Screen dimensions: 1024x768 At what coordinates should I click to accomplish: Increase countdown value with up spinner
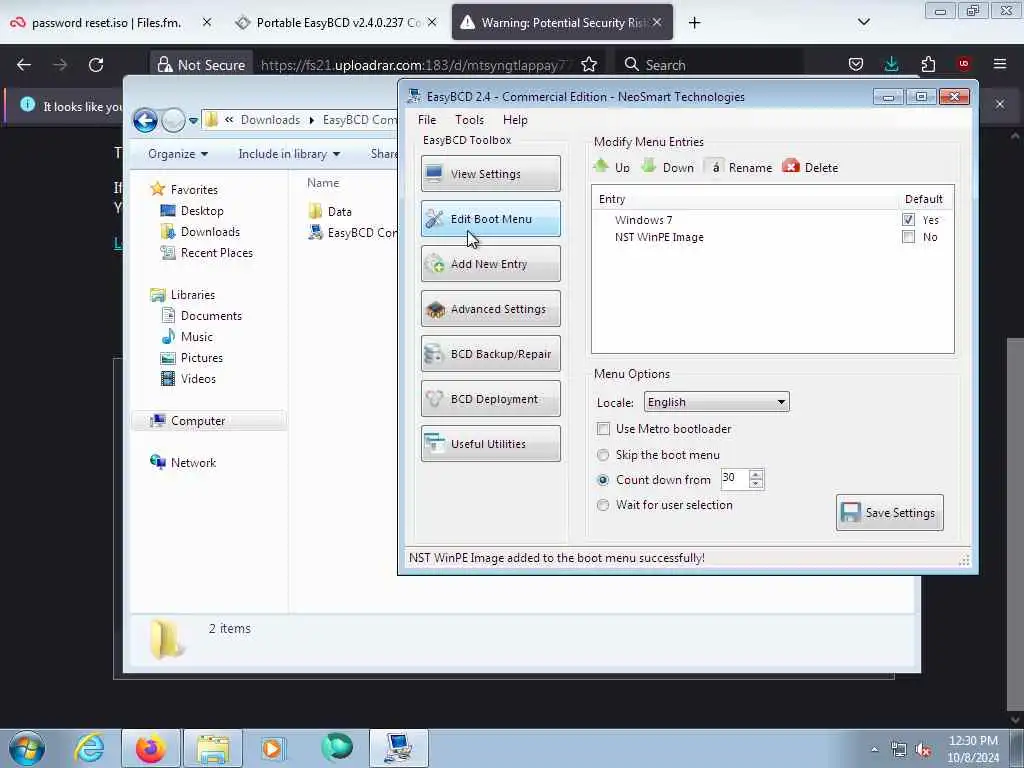[756, 474]
